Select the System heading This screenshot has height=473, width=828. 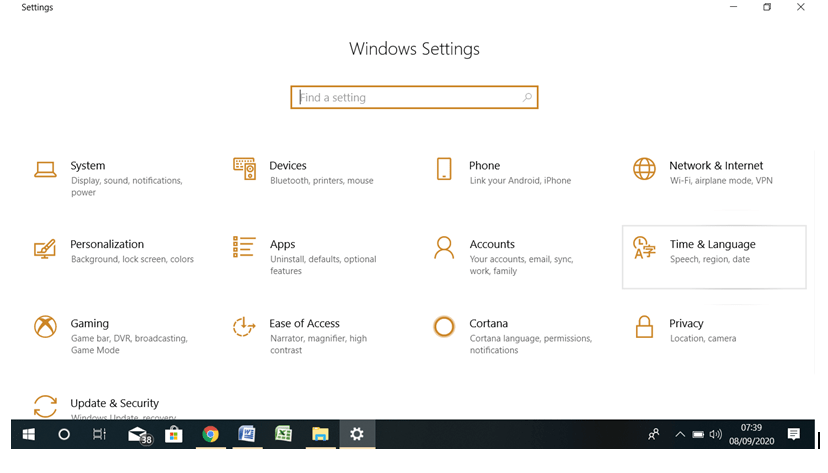[88, 165]
